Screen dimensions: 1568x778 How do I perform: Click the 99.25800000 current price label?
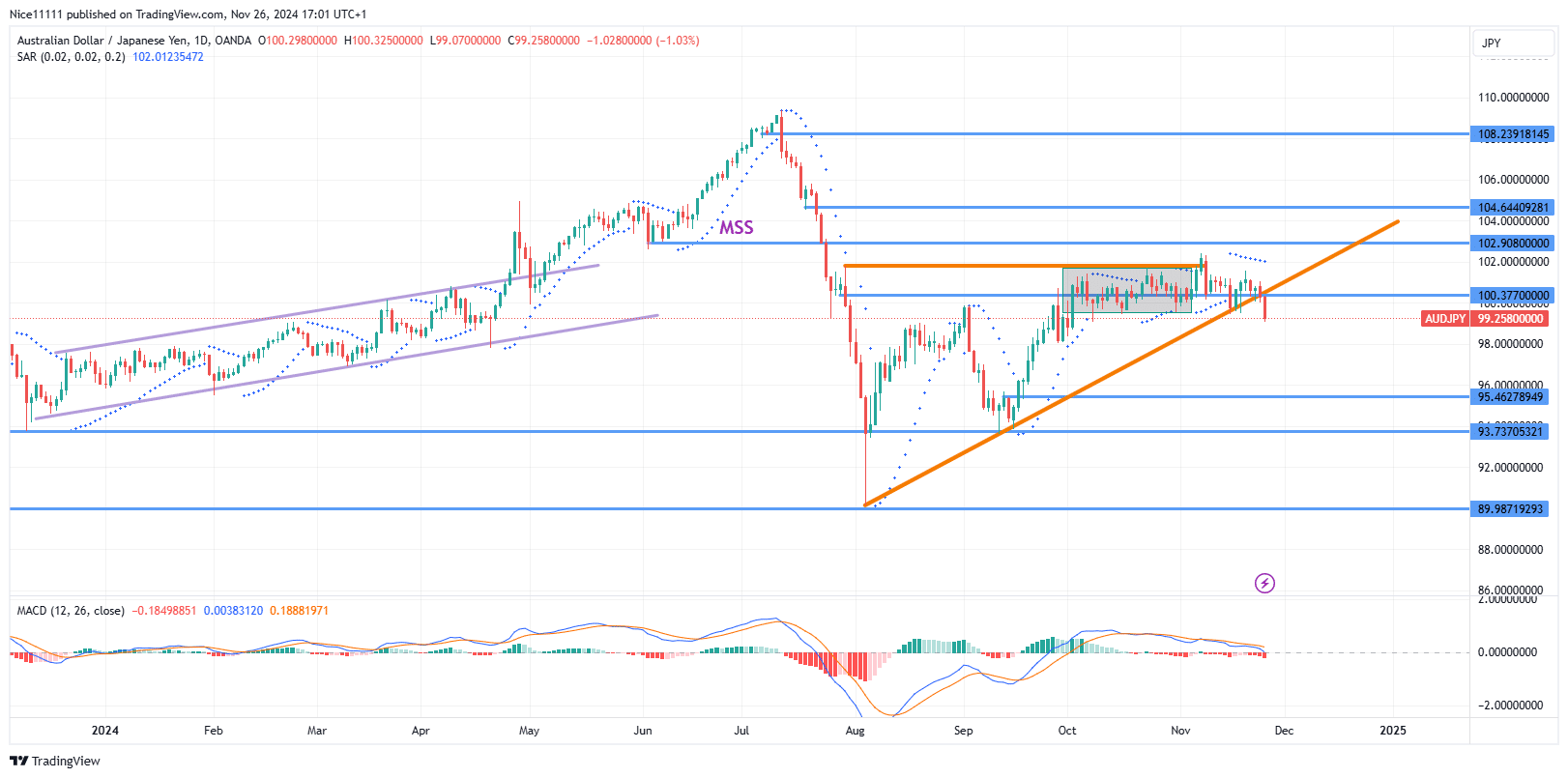[x=1511, y=319]
